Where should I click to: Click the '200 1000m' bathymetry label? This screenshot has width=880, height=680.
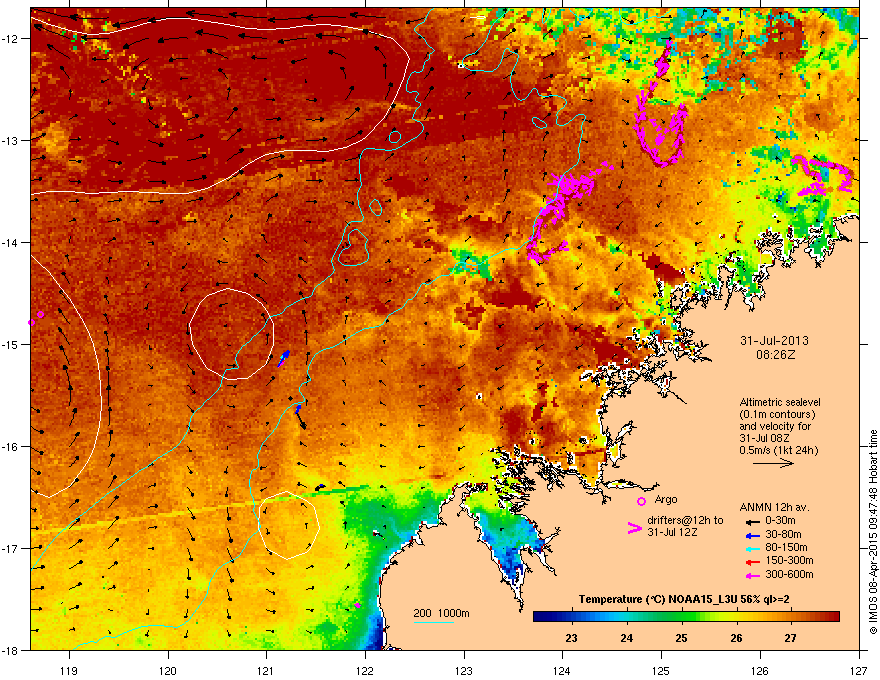click(441, 613)
